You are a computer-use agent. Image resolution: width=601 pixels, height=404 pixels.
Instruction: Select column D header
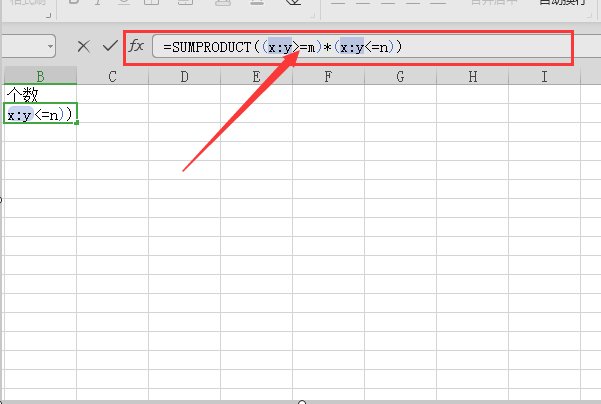point(184,76)
